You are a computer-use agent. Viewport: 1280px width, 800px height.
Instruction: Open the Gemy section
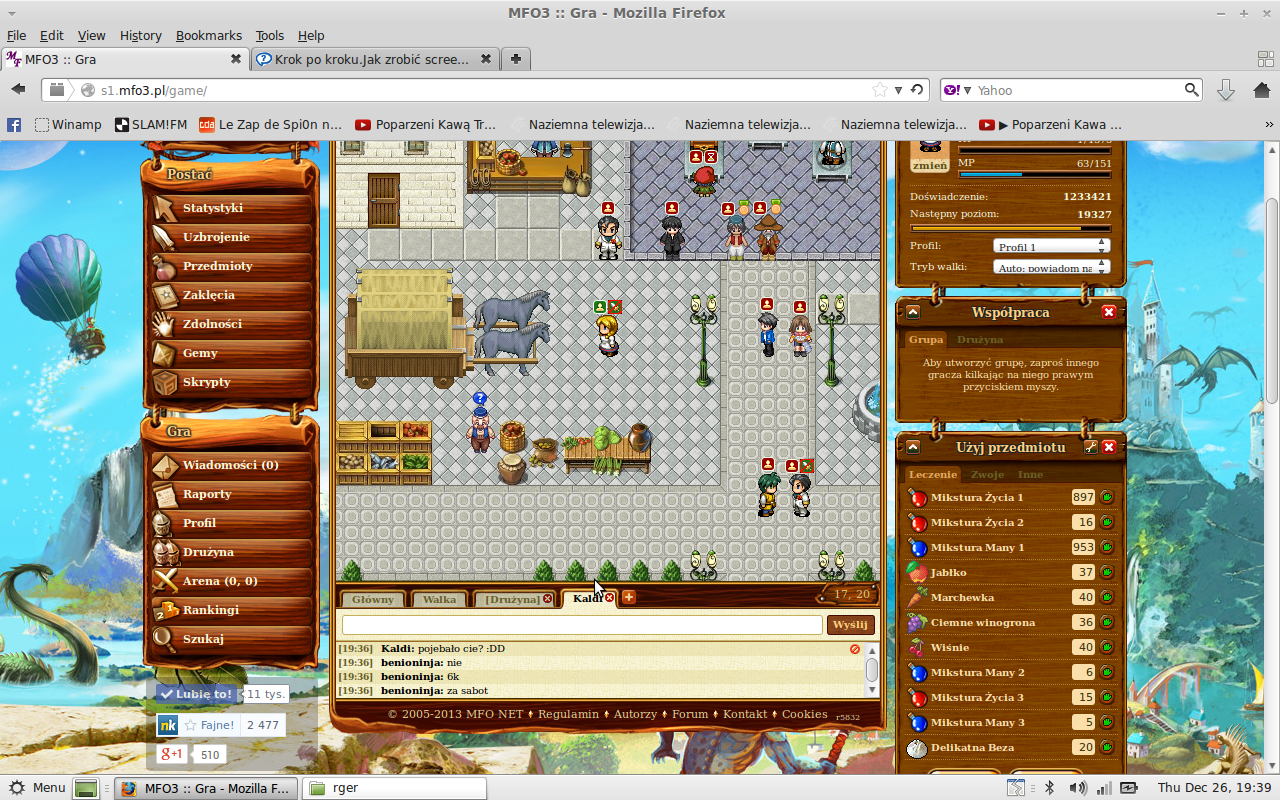[x=200, y=353]
